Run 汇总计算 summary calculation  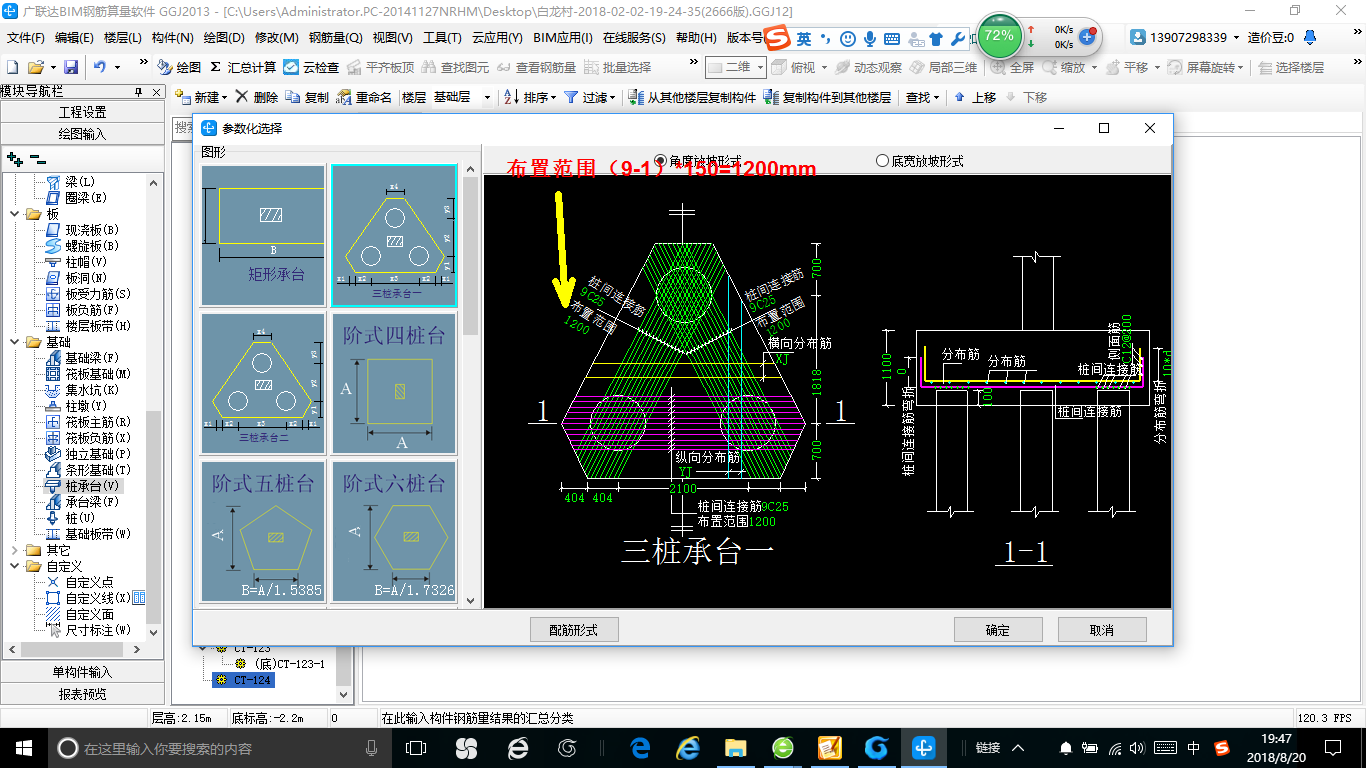click(243, 67)
